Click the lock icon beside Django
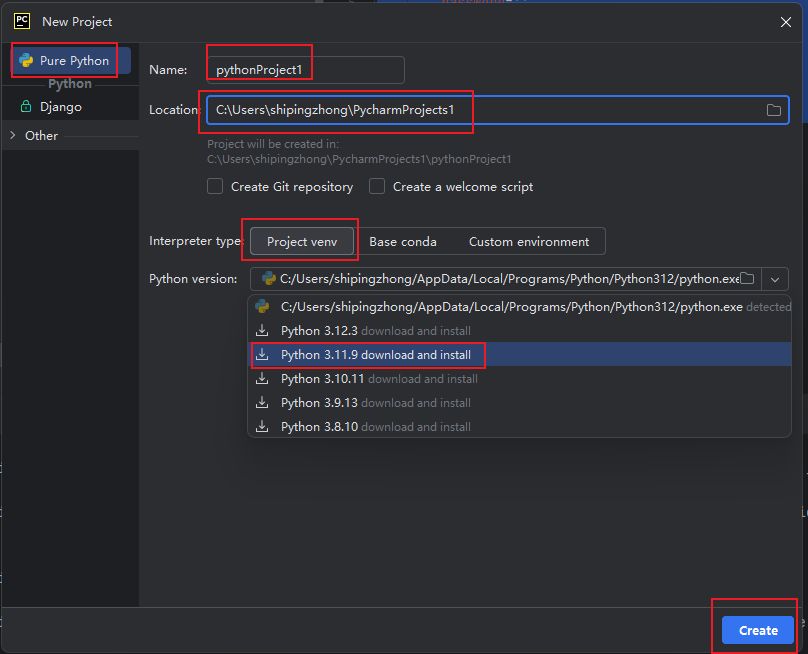 click(x=26, y=107)
